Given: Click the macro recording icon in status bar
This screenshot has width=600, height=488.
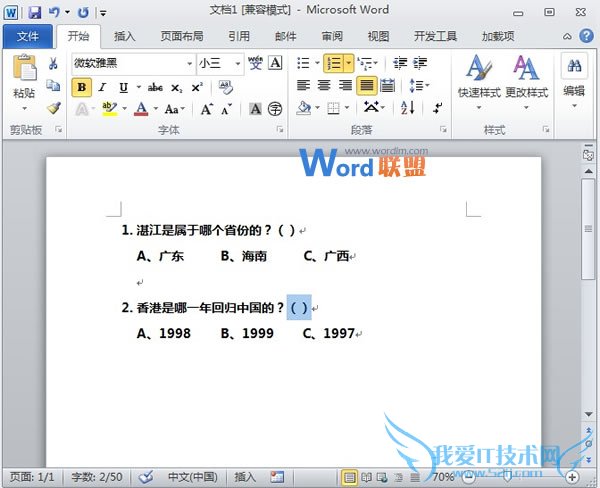Looking at the screenshot, I should click(x=277, y=477).
